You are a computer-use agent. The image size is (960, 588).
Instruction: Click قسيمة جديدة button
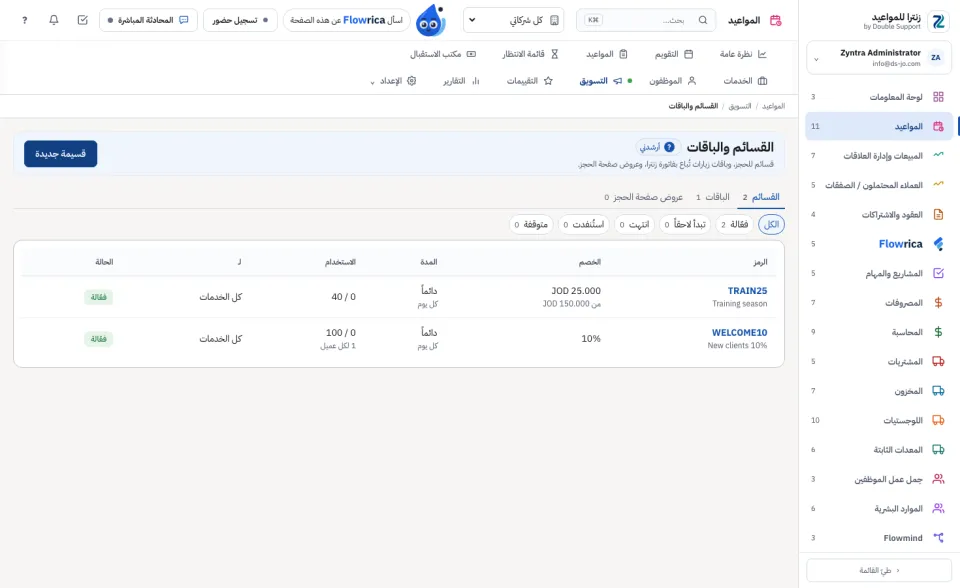click(x=61, y=154)
